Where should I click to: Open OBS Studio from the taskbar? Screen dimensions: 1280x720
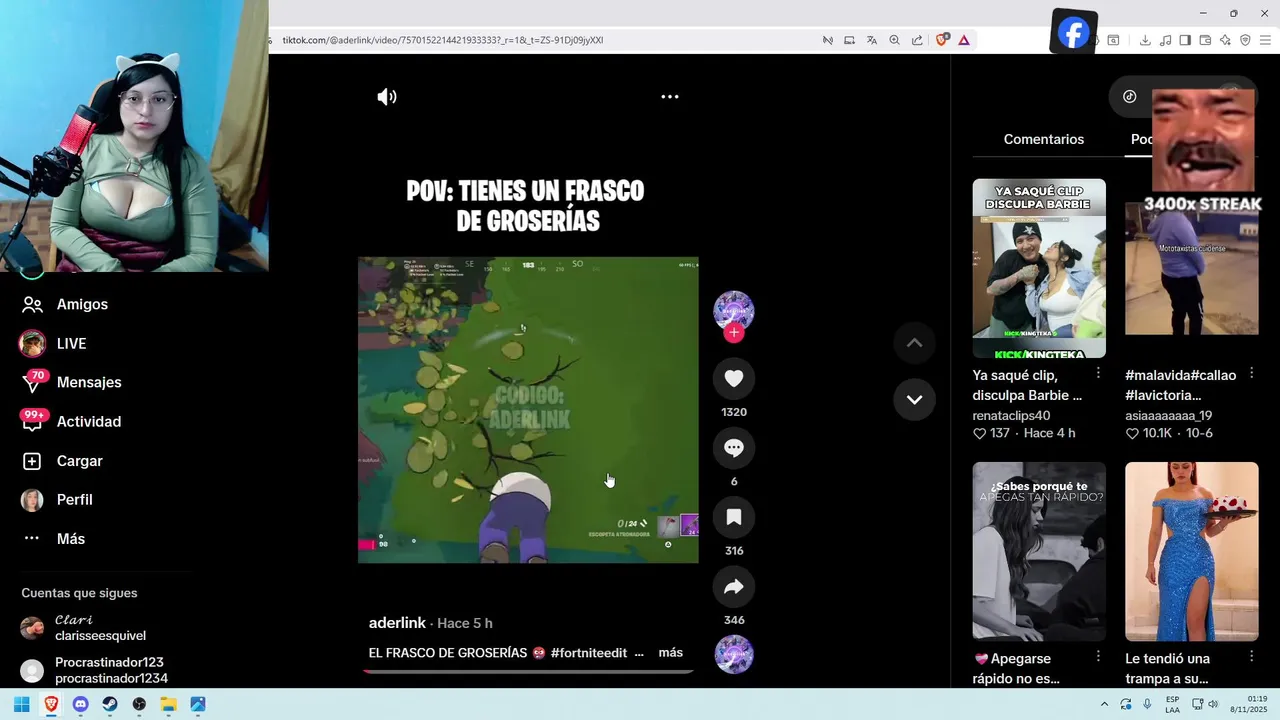pos(139,704)
